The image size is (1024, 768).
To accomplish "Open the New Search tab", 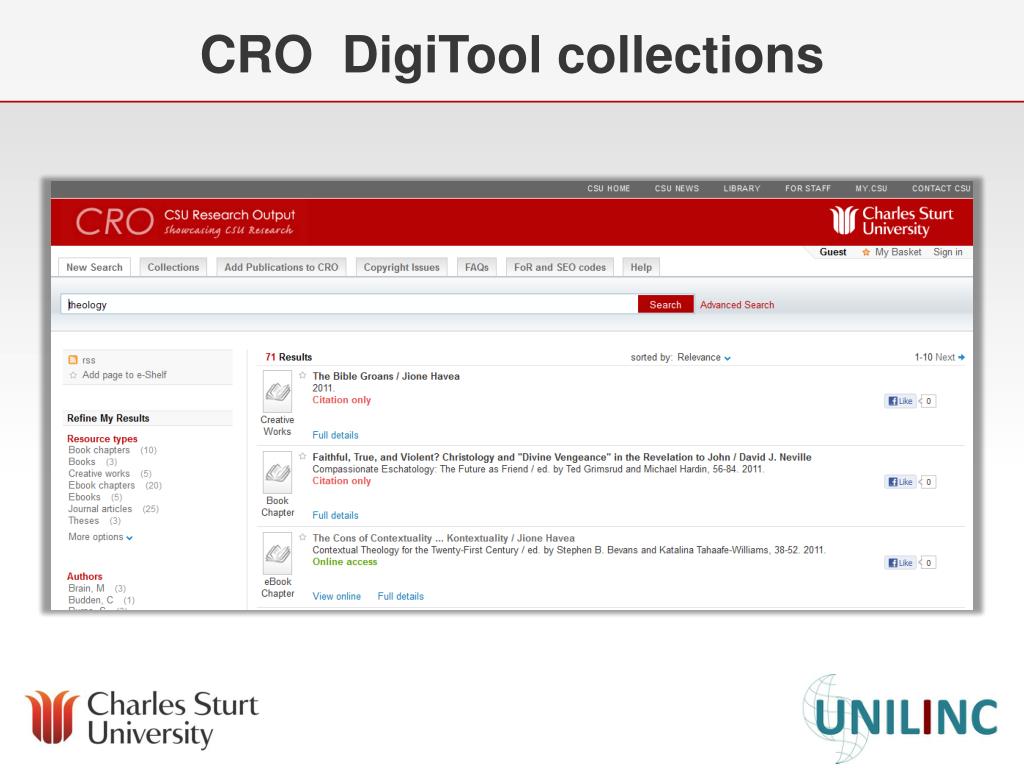I will point(94,267).
